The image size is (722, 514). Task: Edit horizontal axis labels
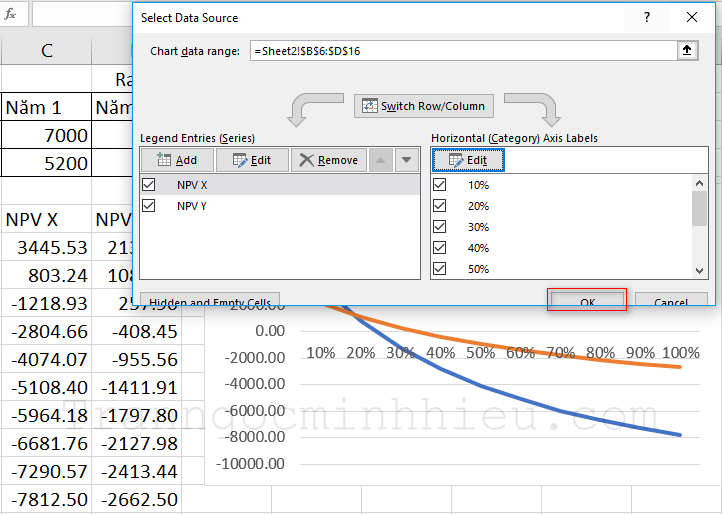click(x=467, y=160)
